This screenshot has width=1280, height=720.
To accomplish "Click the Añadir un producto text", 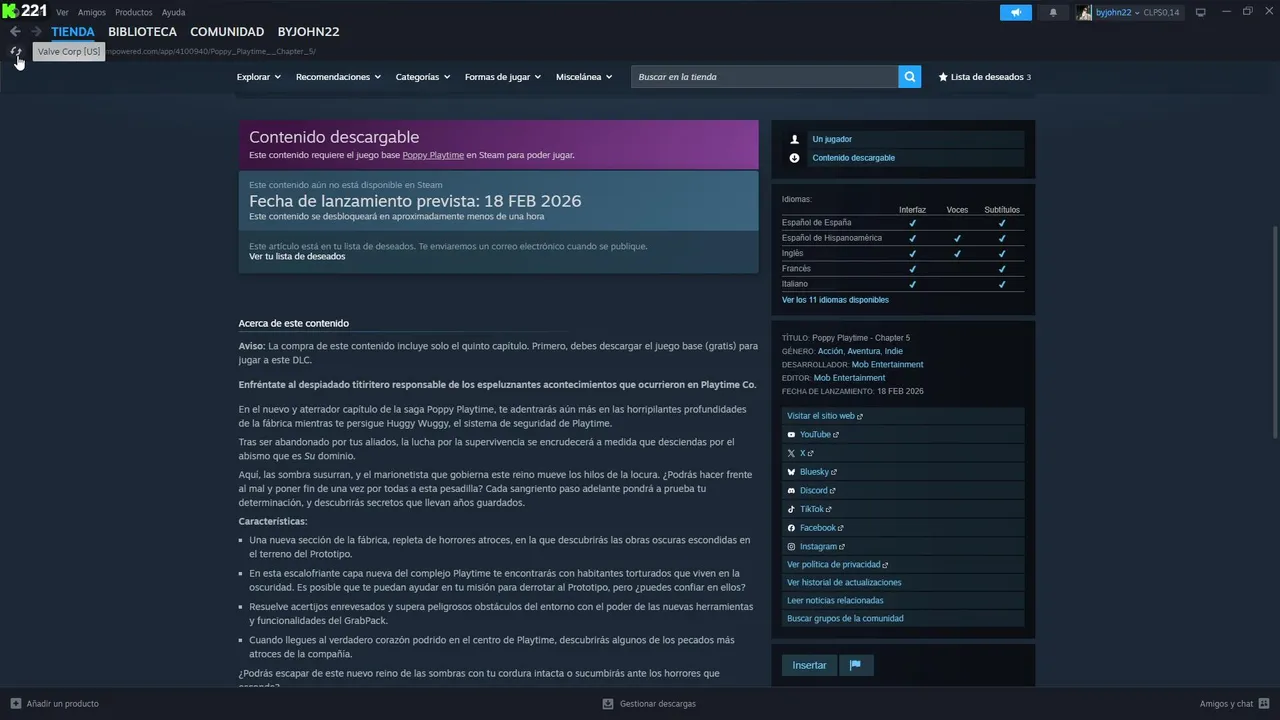I will 62,704.
